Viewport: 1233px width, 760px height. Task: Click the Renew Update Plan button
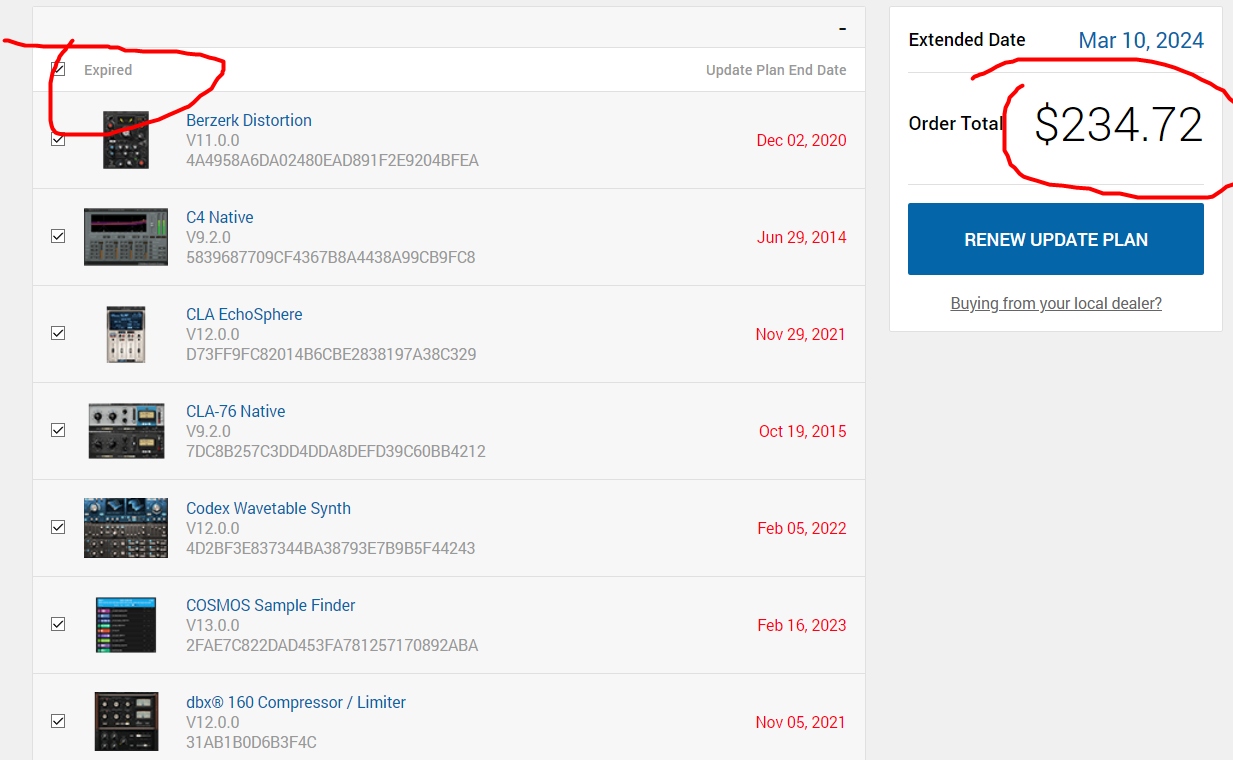(x=1055, y=239)
